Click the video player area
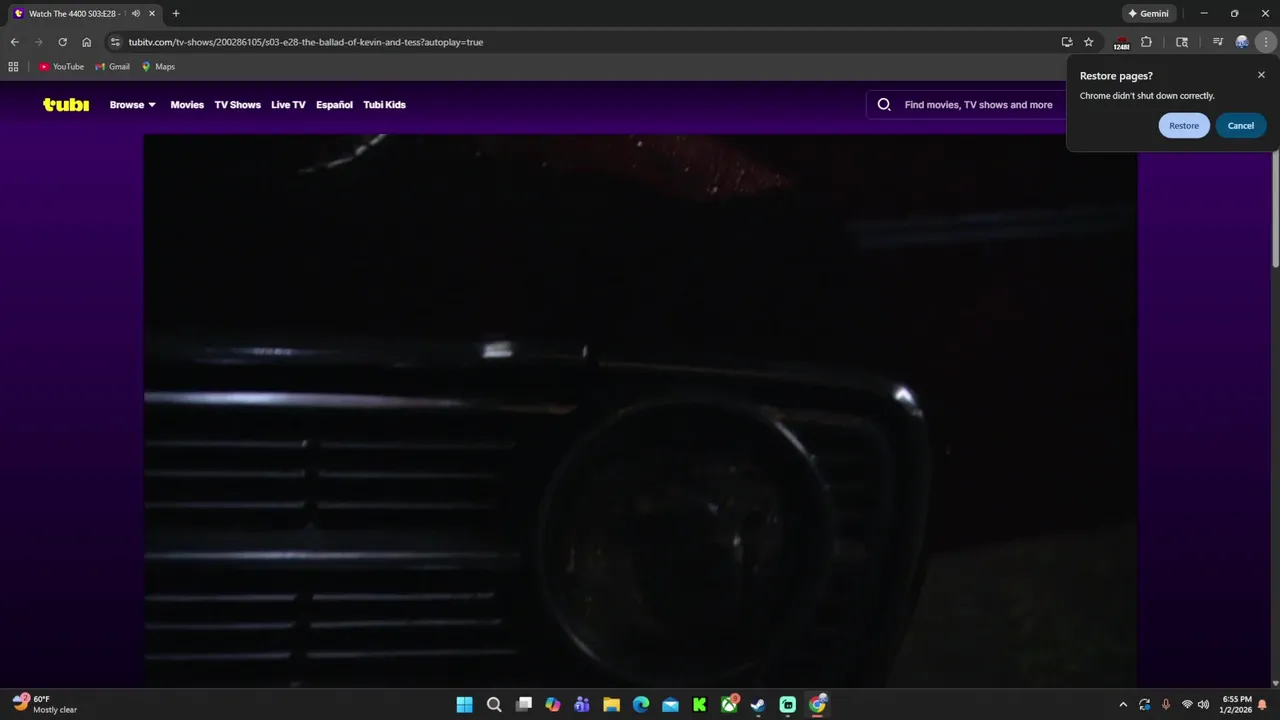This screenshot has height=720, width=1280. pyautogui.click(x=640, y=410)
